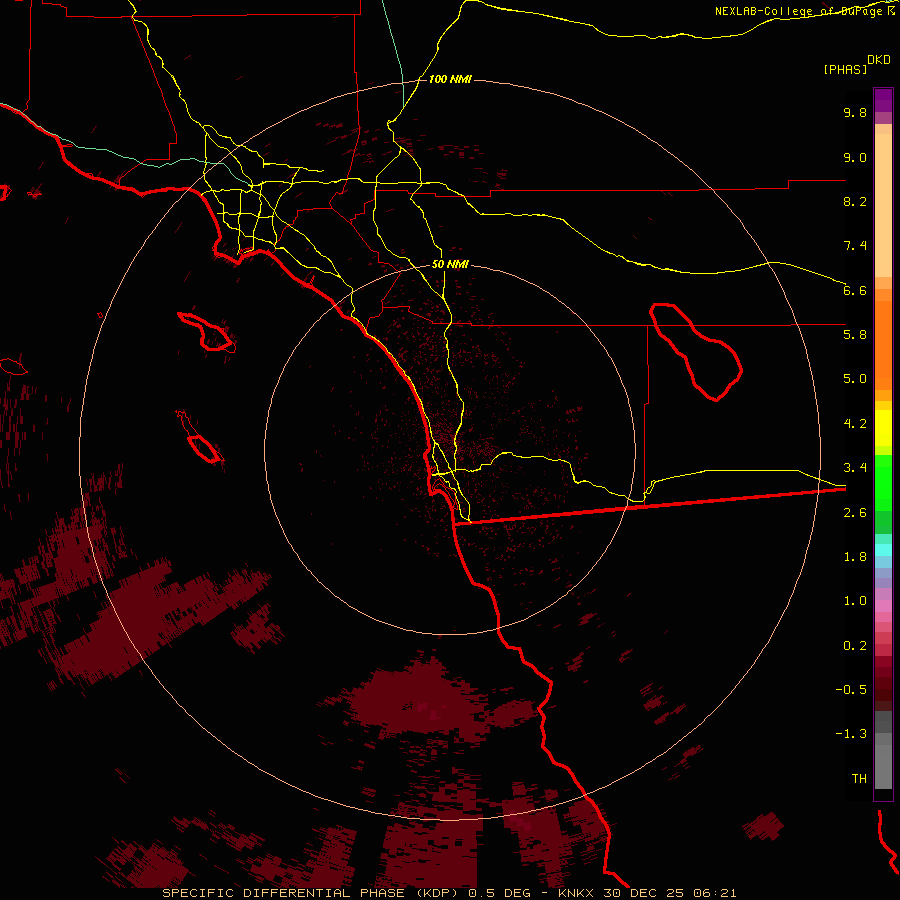The image size is (900, 900).
Task: Click the [PHAS] units label
Action: point(845,69)
